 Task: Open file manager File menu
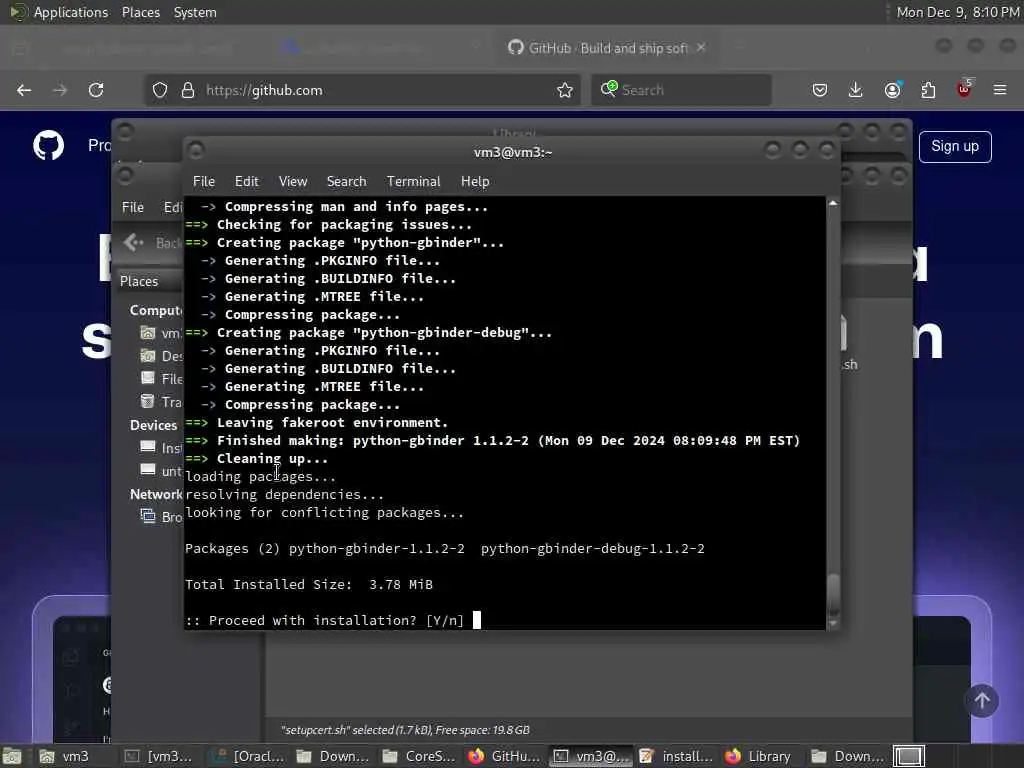133,207
